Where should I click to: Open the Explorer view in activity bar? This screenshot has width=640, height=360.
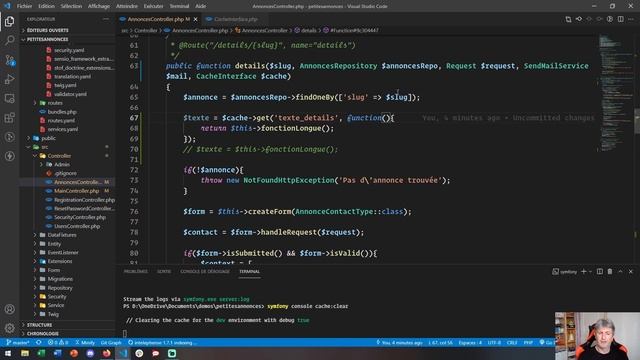click(x=9, y=21)
